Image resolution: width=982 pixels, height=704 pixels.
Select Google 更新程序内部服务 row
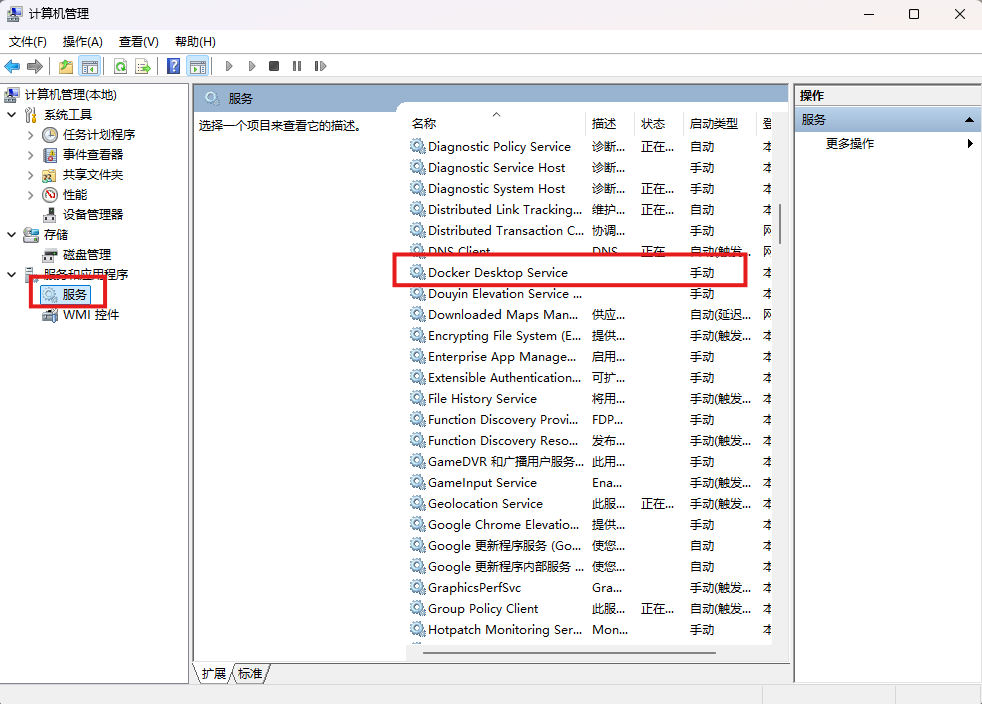(x=589, y=566)
